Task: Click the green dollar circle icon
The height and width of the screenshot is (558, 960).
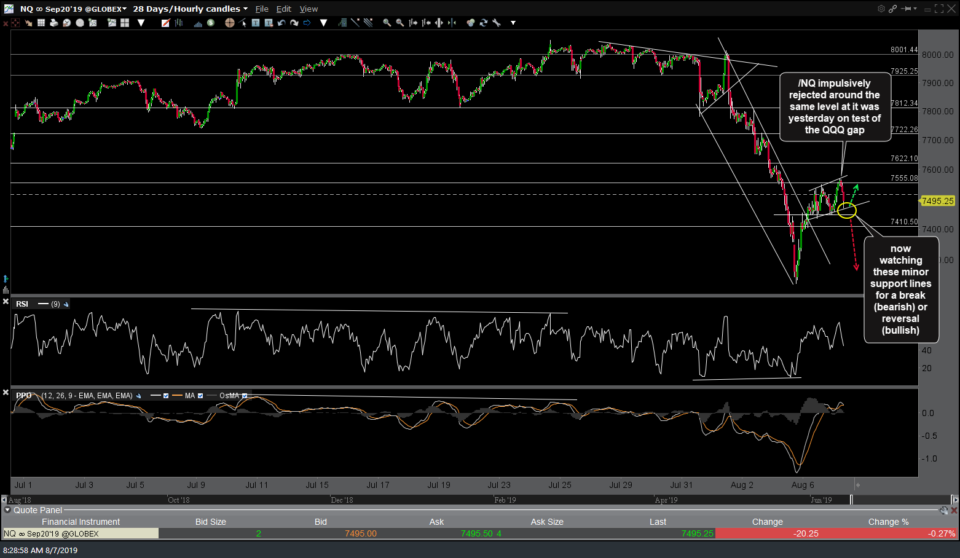Action: point(211,23)
